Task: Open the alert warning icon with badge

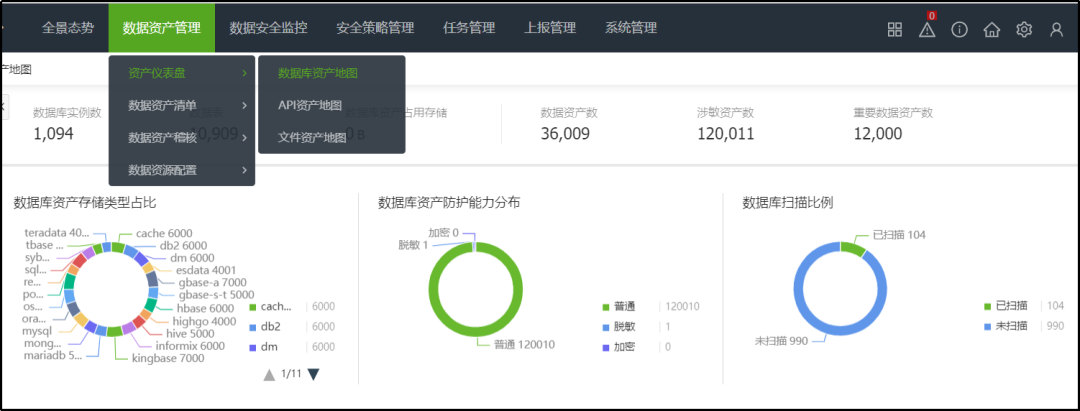Action: (927, 29)
